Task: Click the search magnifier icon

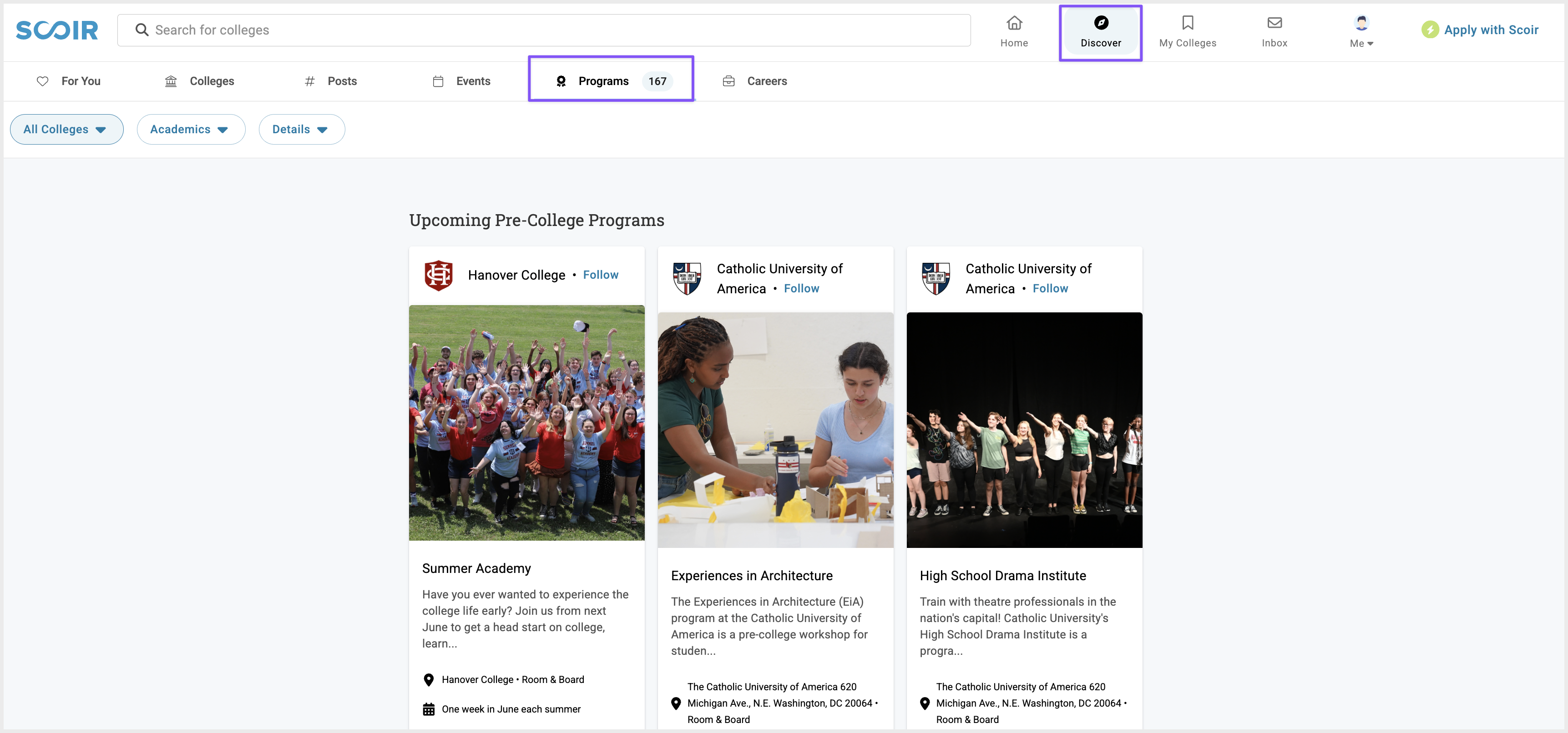Action: [142, 30]
